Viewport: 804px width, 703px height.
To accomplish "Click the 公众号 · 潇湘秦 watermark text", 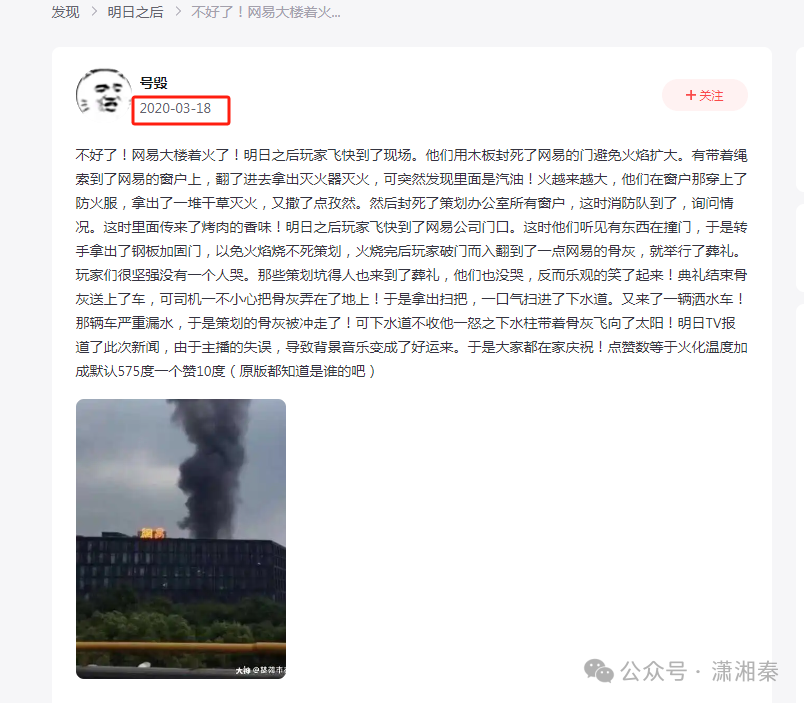I will coord(699,671).
